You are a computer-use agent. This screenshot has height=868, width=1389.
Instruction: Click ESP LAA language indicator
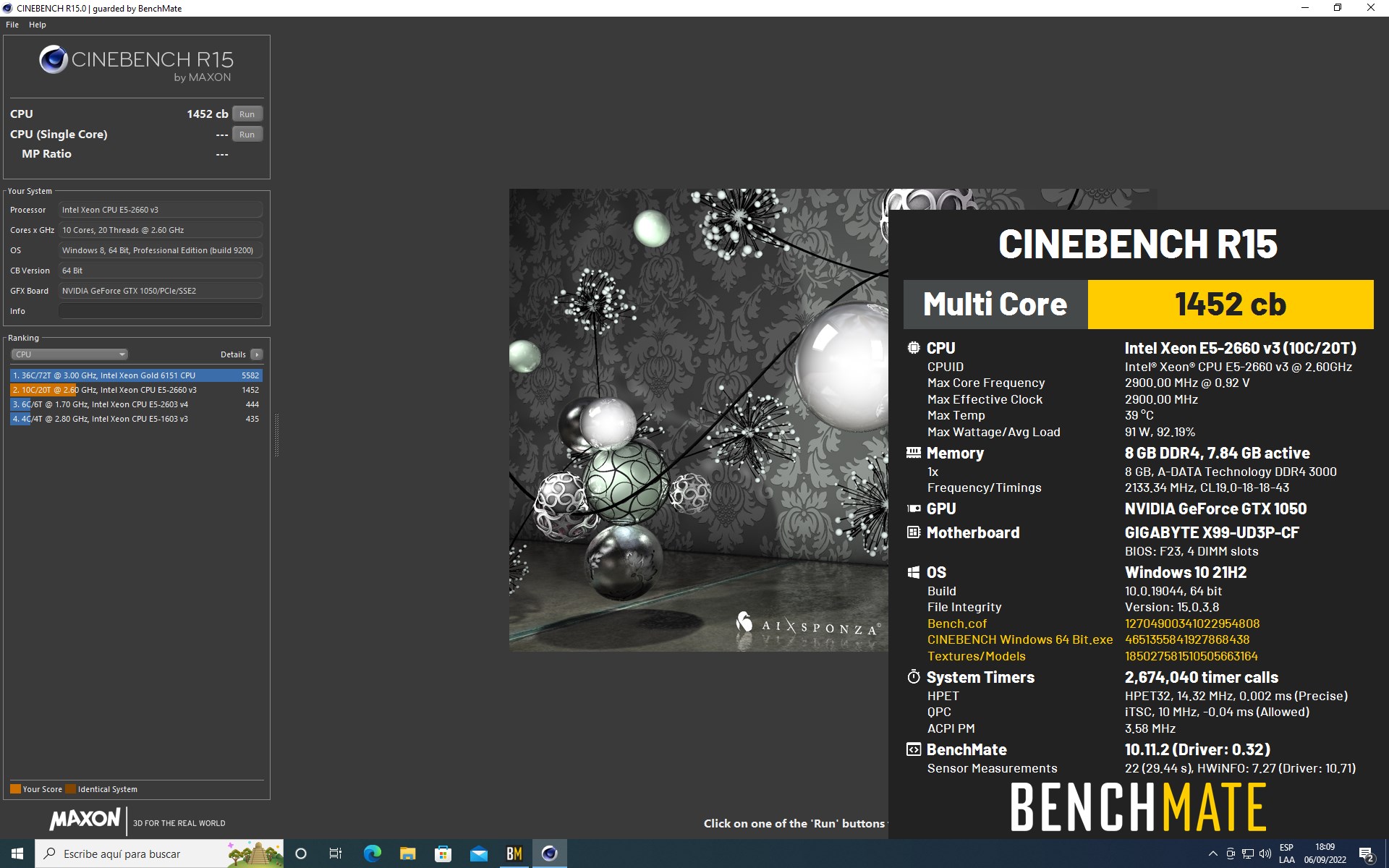coord(1287,854)
